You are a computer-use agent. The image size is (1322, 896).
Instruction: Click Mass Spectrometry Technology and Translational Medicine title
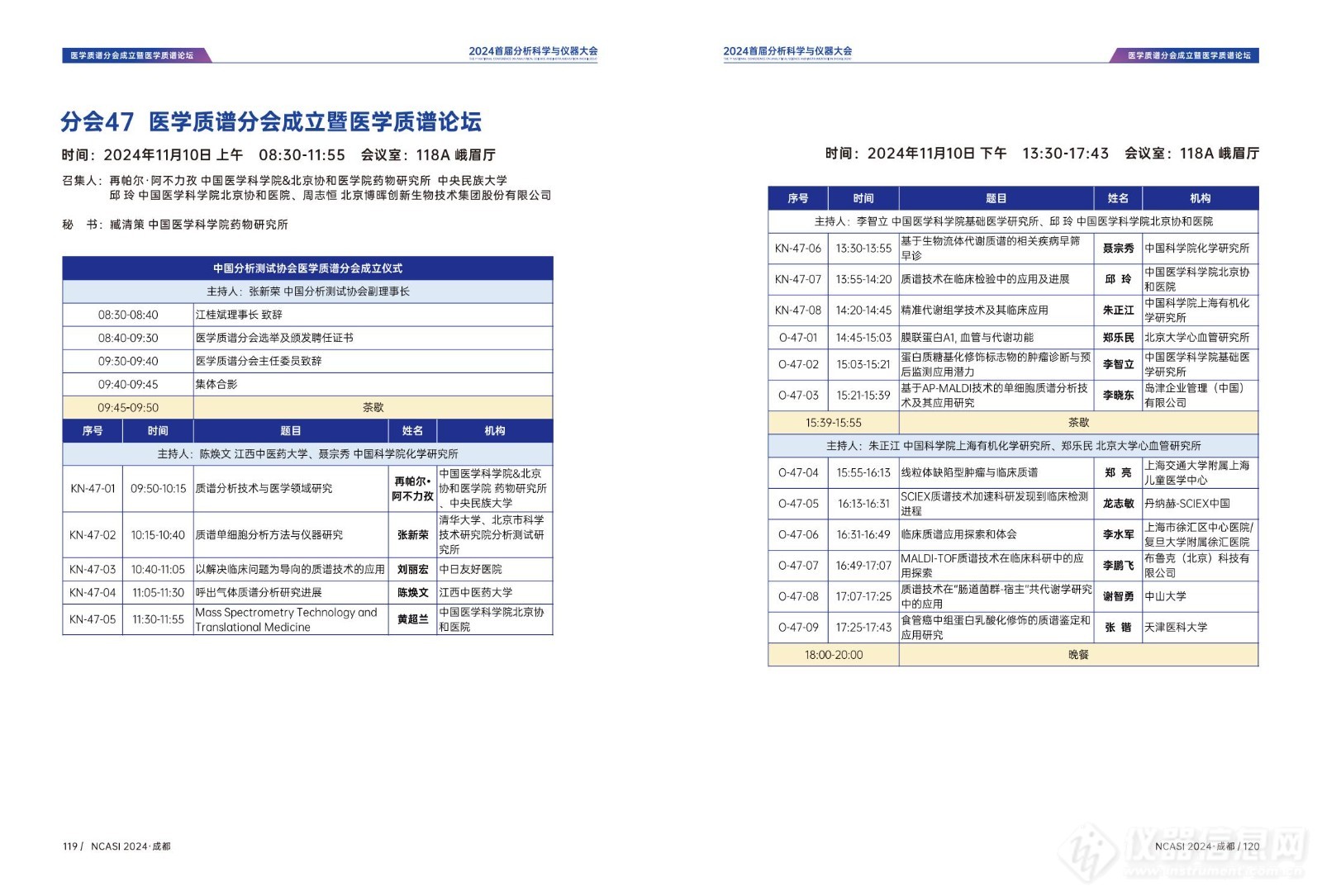[x=286, y=619]
